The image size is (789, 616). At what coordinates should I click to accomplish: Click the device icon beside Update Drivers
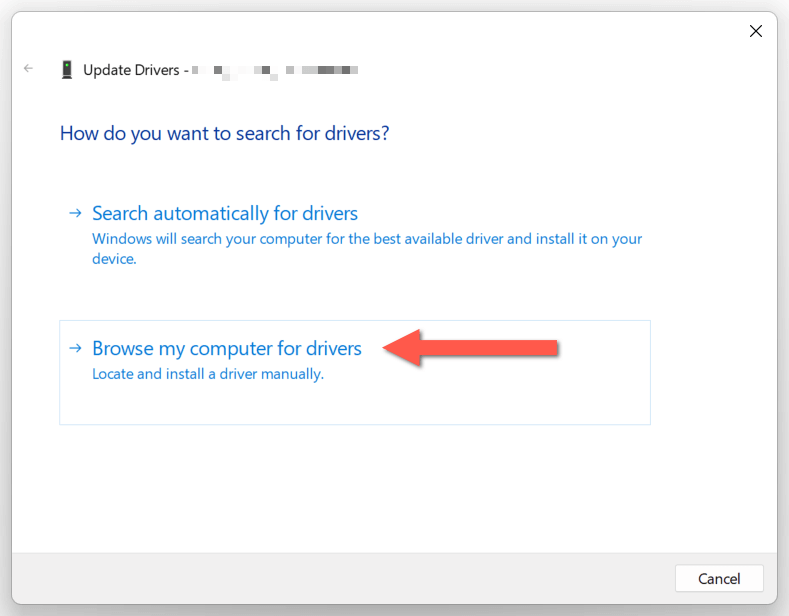coord(67,70)
